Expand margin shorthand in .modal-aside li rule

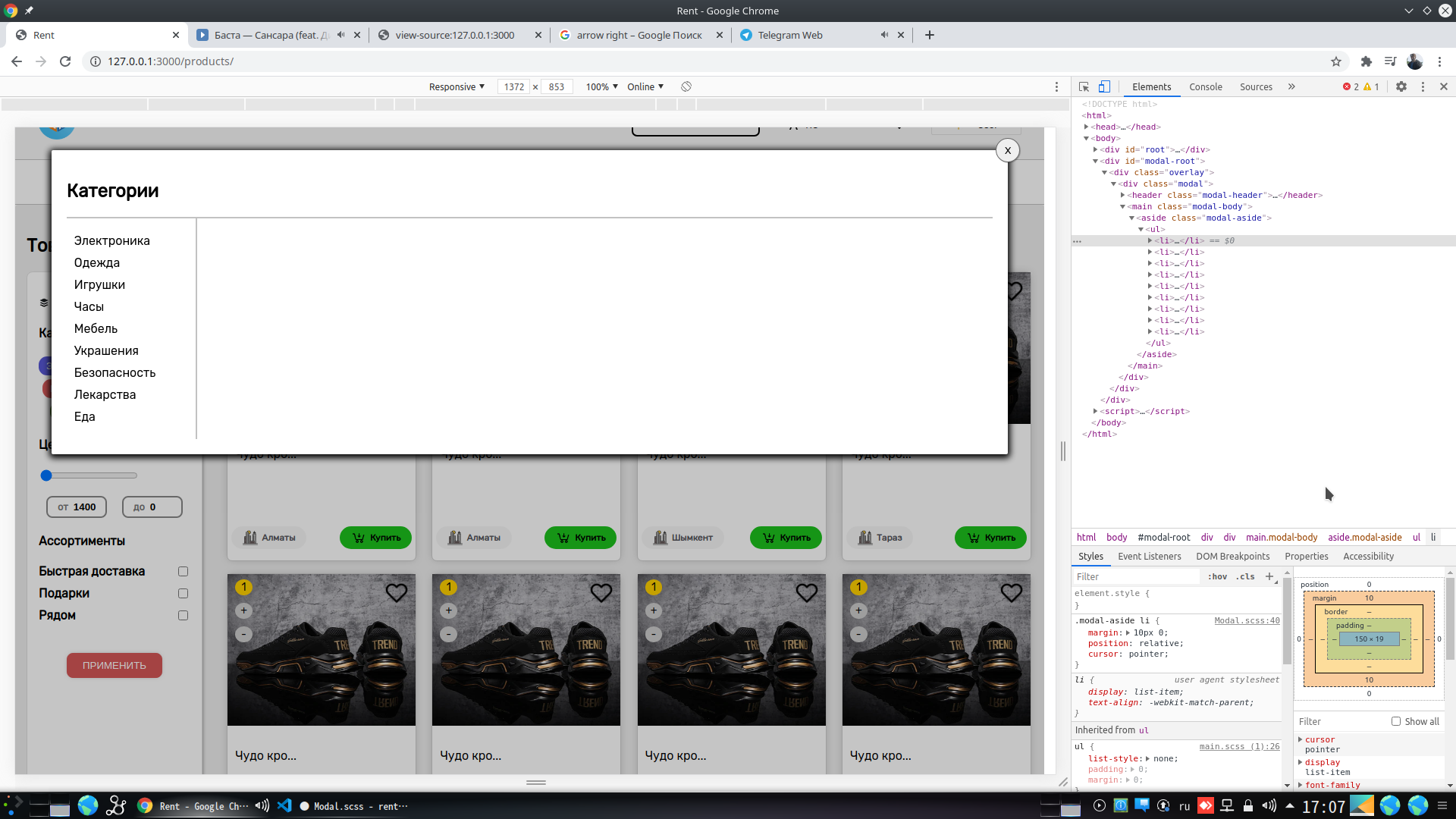tap(1128, 632)
